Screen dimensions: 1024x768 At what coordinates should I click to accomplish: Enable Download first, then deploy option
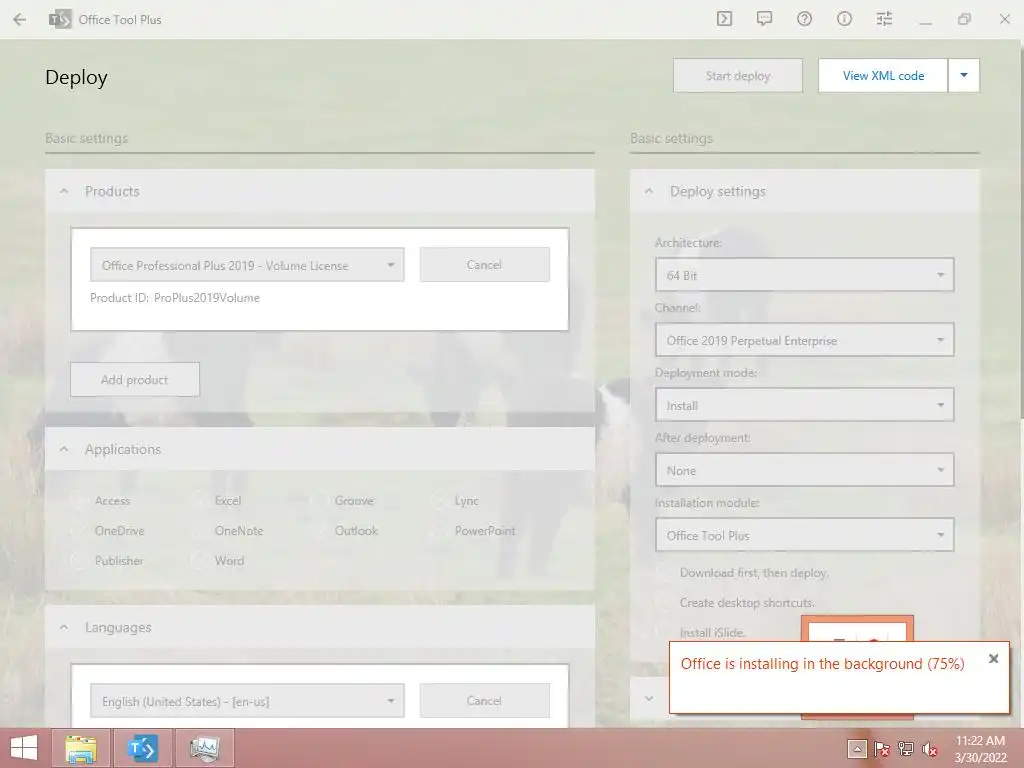pos(664,573)
